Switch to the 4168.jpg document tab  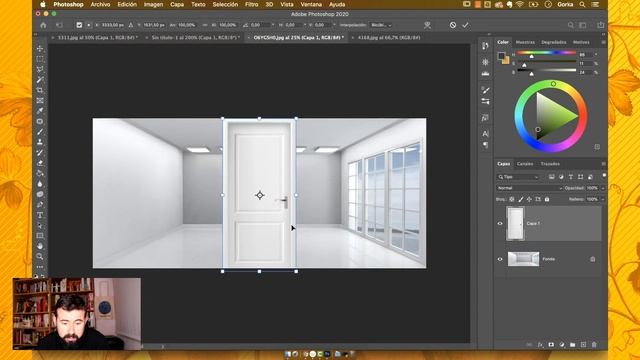click(389, 38)
